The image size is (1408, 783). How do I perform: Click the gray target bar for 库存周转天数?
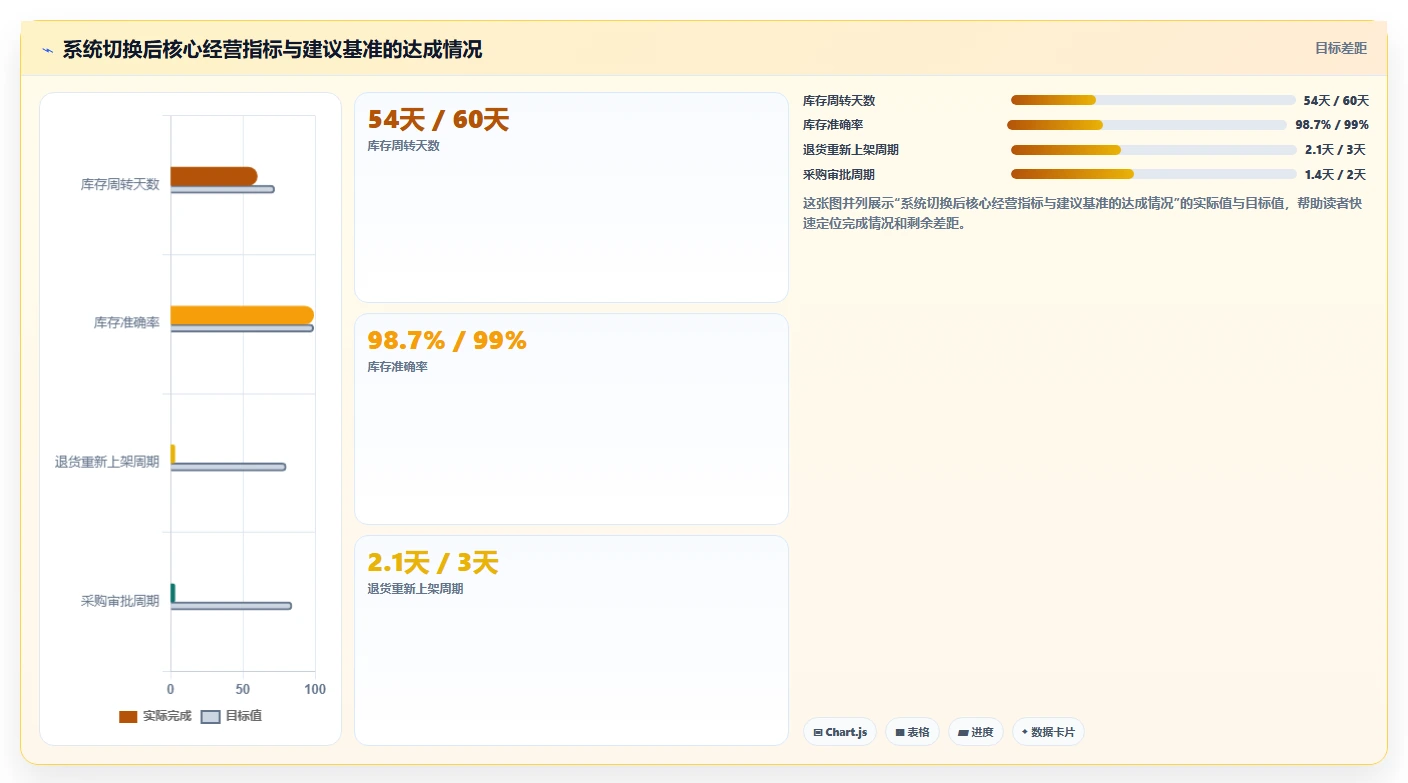click(x=222, y=189)
